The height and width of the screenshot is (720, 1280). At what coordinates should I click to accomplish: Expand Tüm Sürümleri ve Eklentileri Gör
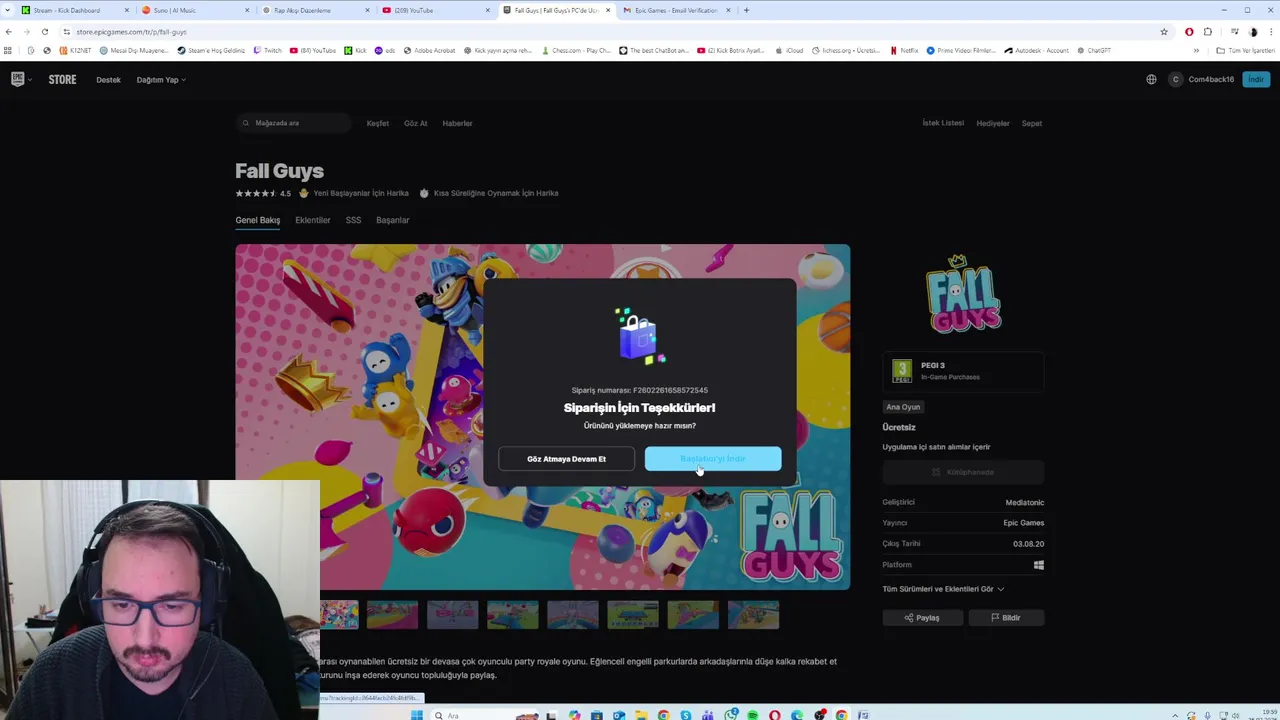[x=943, y=589]
